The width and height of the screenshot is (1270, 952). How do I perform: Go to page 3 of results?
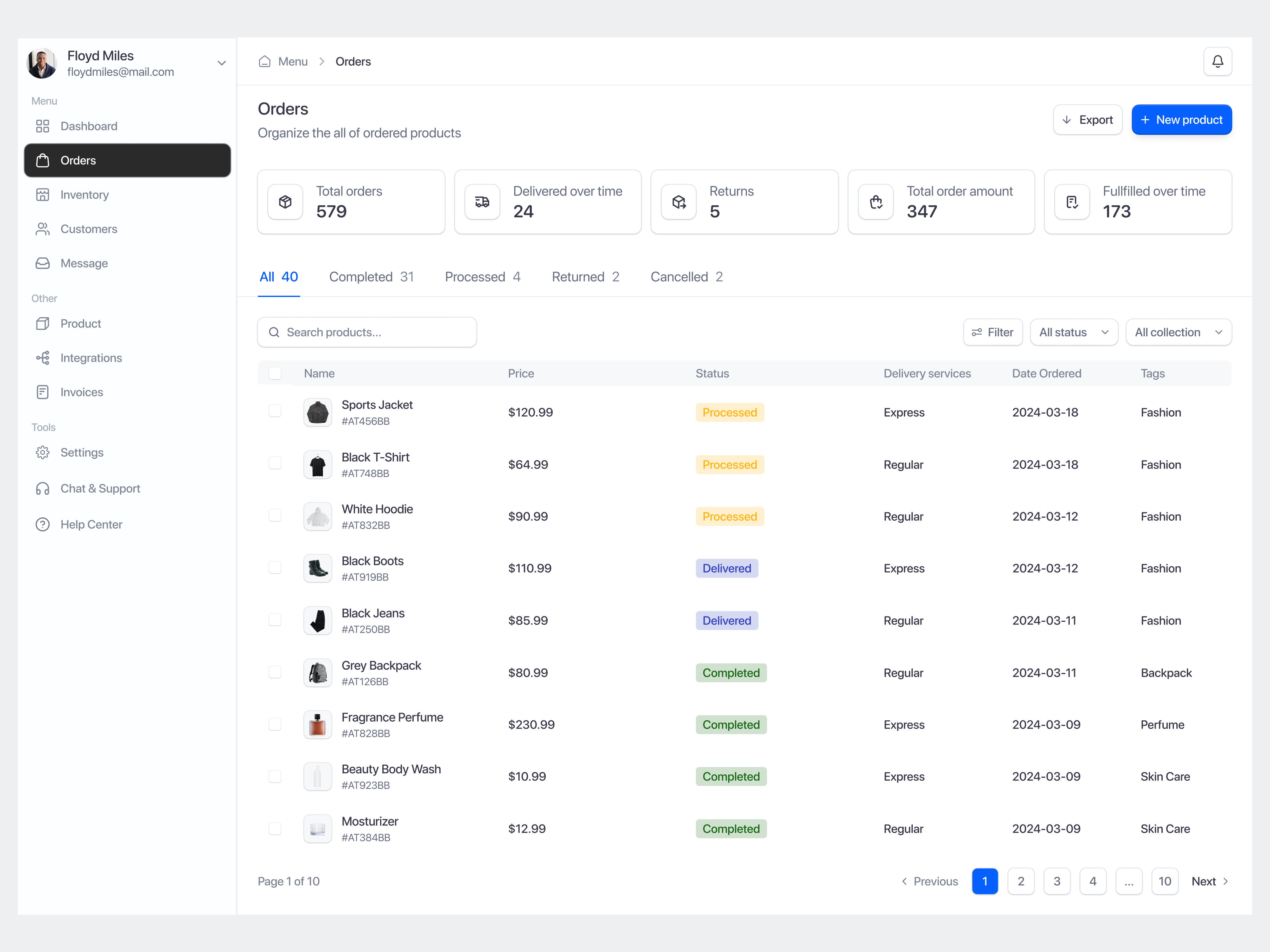click(1057, 882)
